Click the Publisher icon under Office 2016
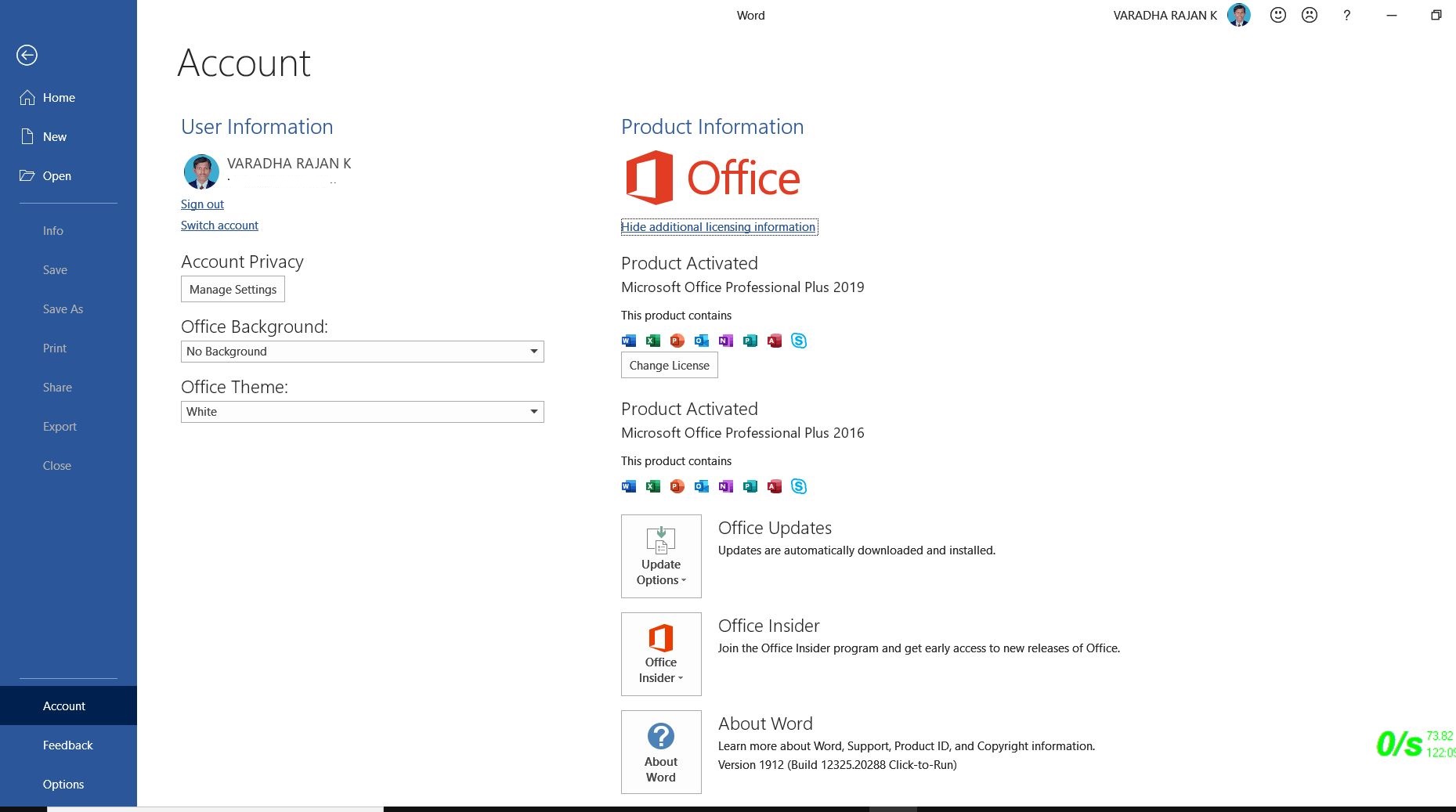The height and width of the screenshot is (812, 1456). pos(750,486)
